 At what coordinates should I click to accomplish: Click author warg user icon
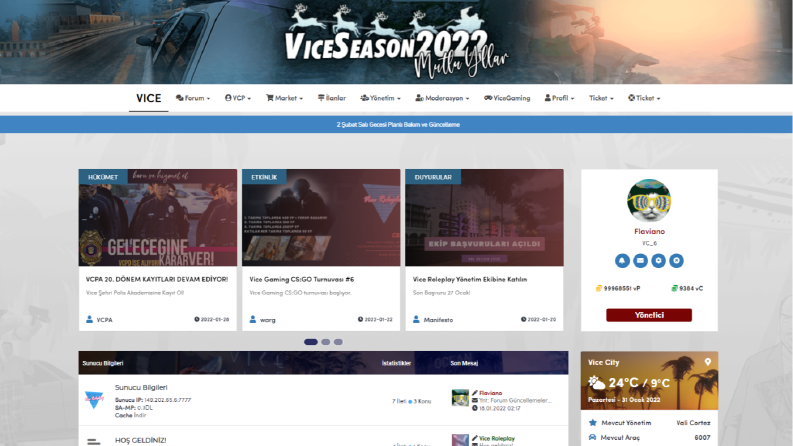point(253,319)
